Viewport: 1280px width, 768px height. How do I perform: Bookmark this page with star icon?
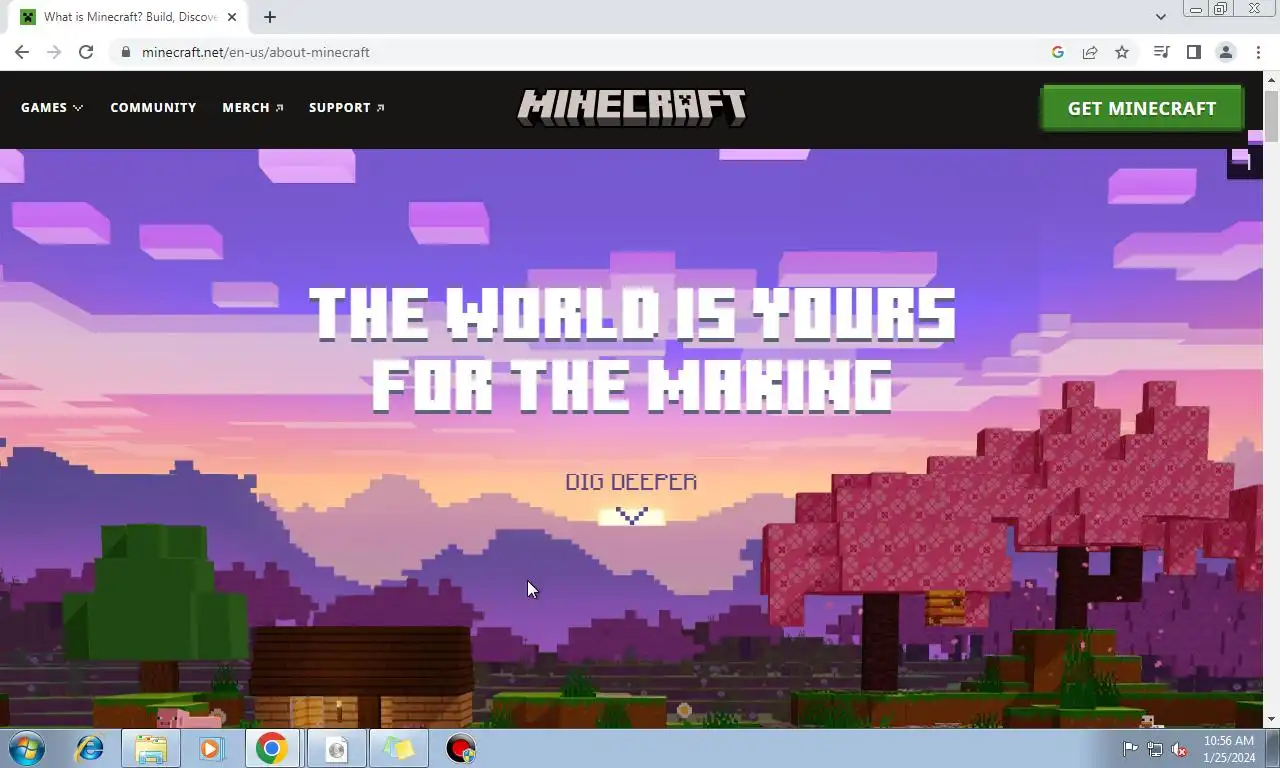pyautogui.click(x=1122, y=52)
